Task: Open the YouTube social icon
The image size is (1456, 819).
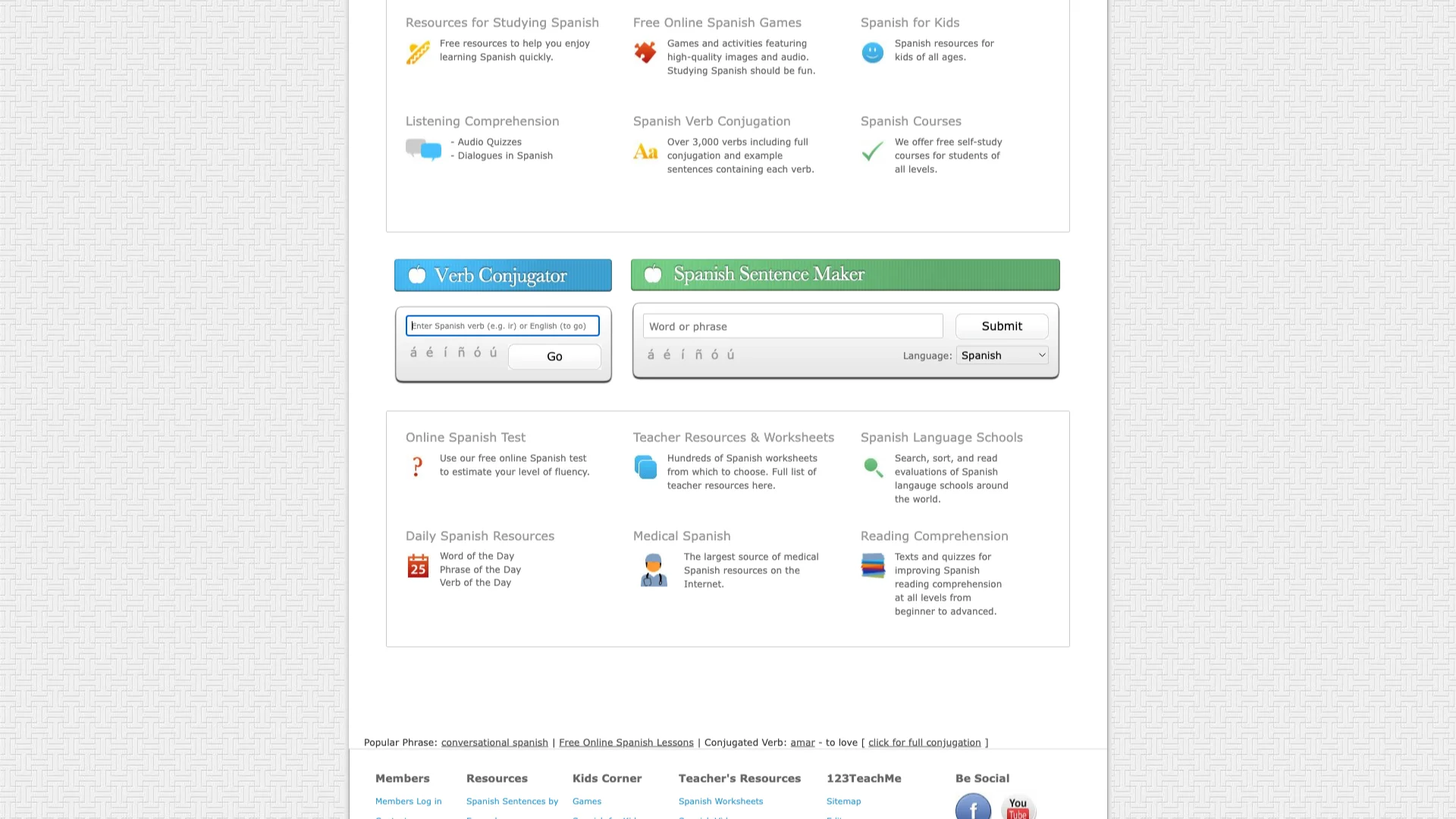Action: [x=1018, y=808]
